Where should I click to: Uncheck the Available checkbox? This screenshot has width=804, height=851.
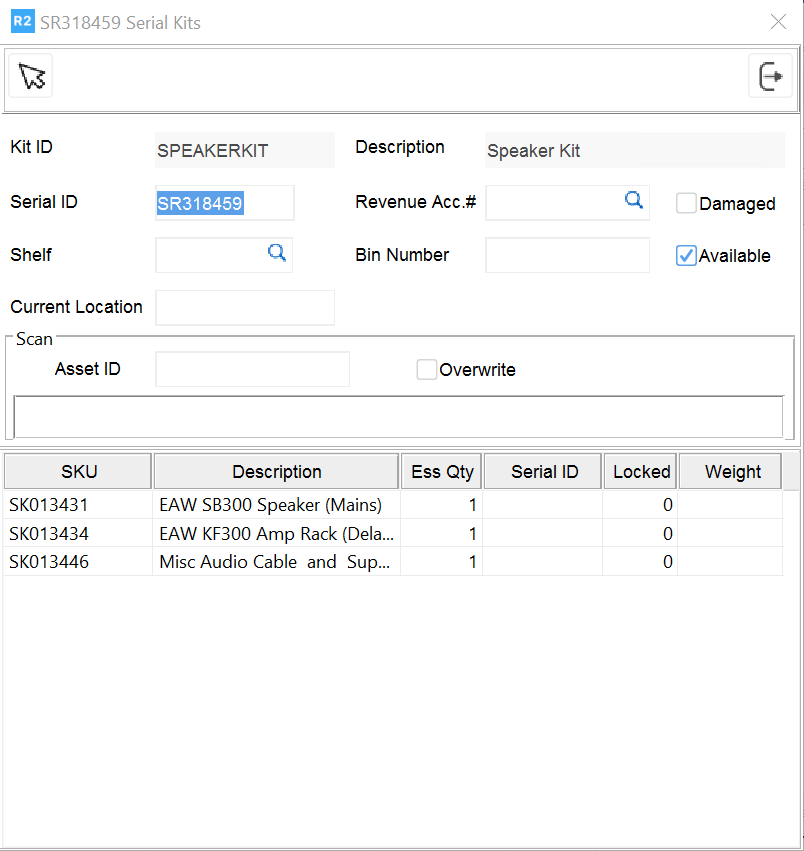(x=686, y=256)
